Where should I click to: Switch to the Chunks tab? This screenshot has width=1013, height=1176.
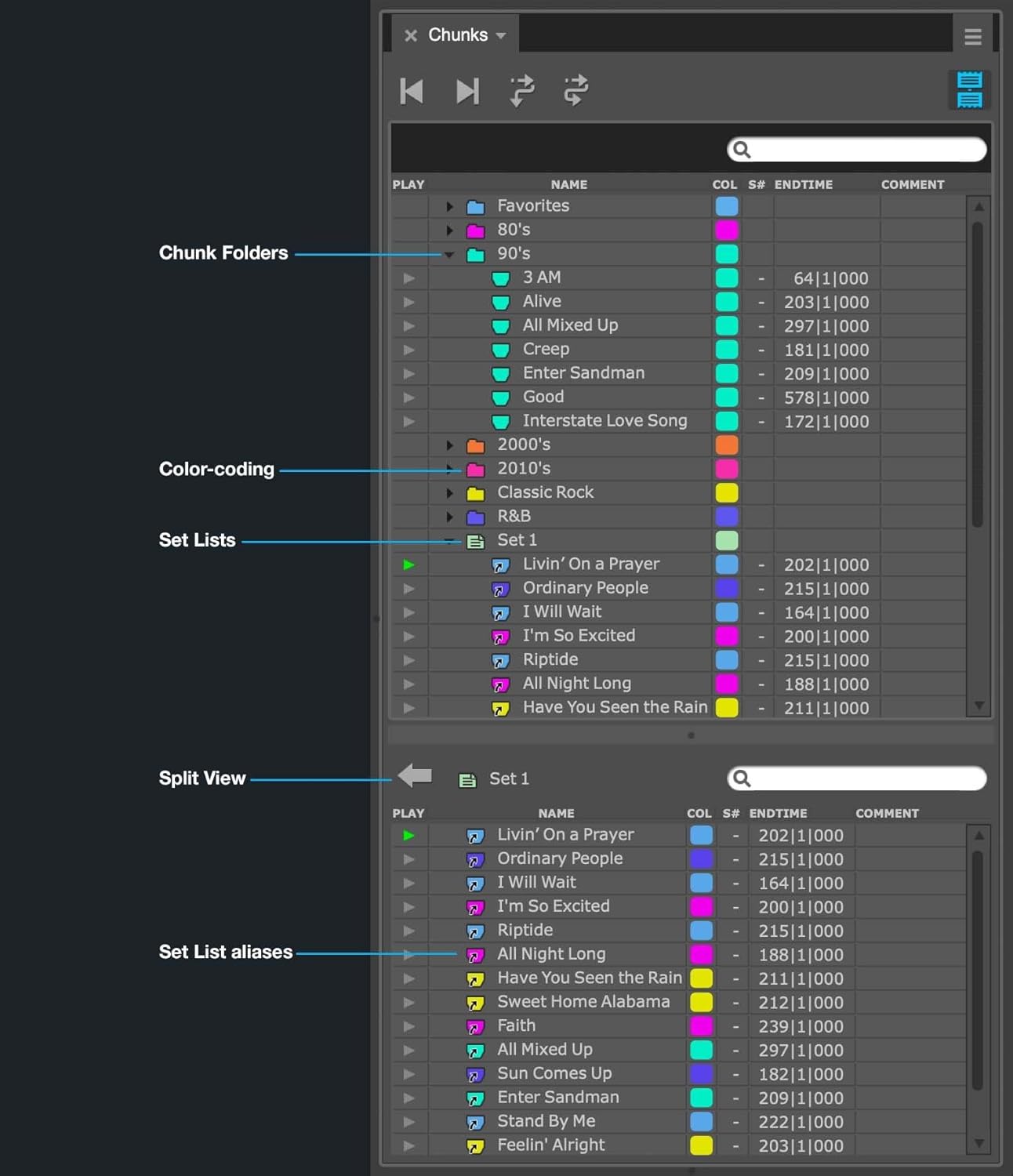tap(457, 34)
